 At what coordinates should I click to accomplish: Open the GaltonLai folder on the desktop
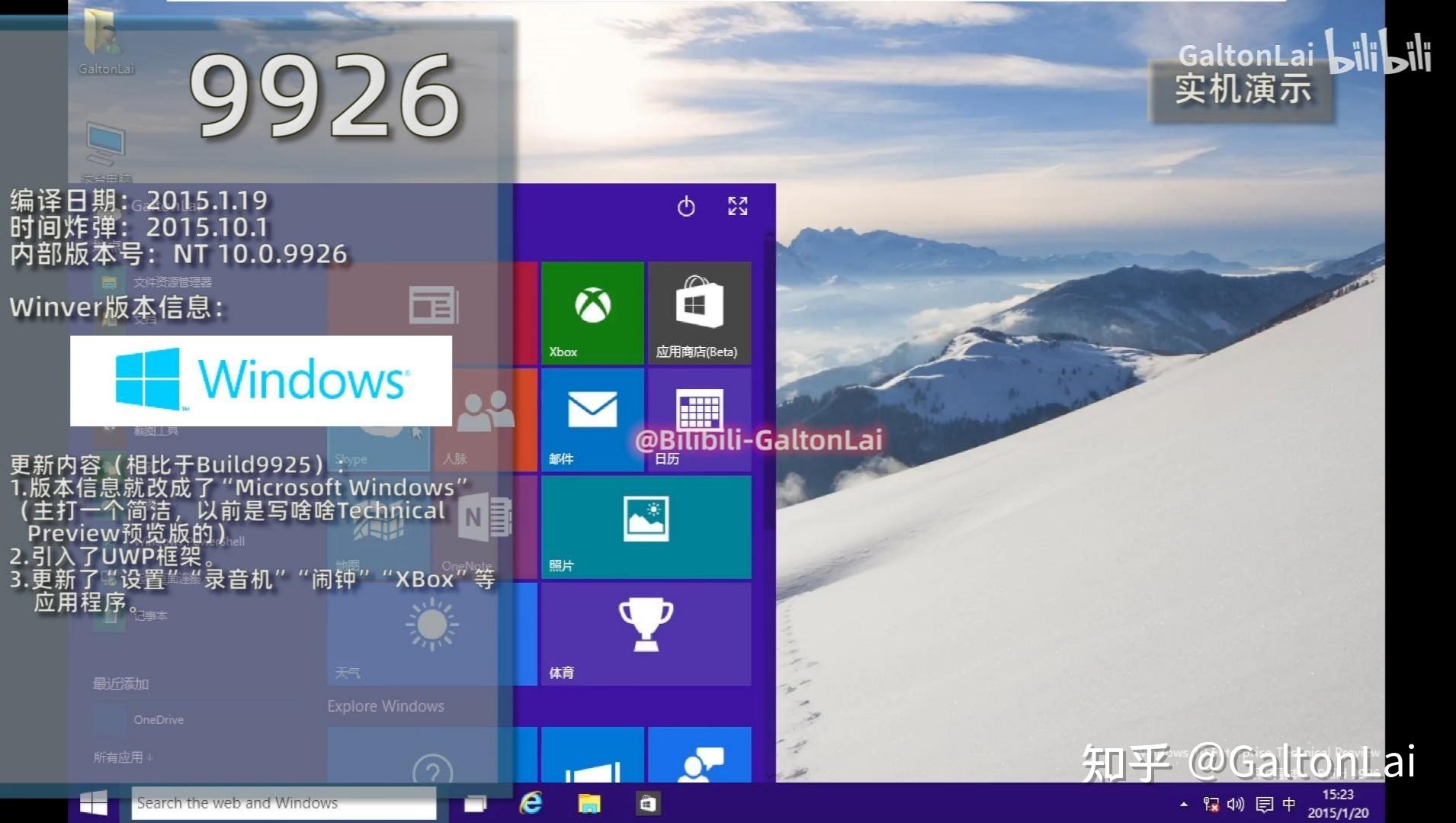pyautogui.click(x=106, y=42)
